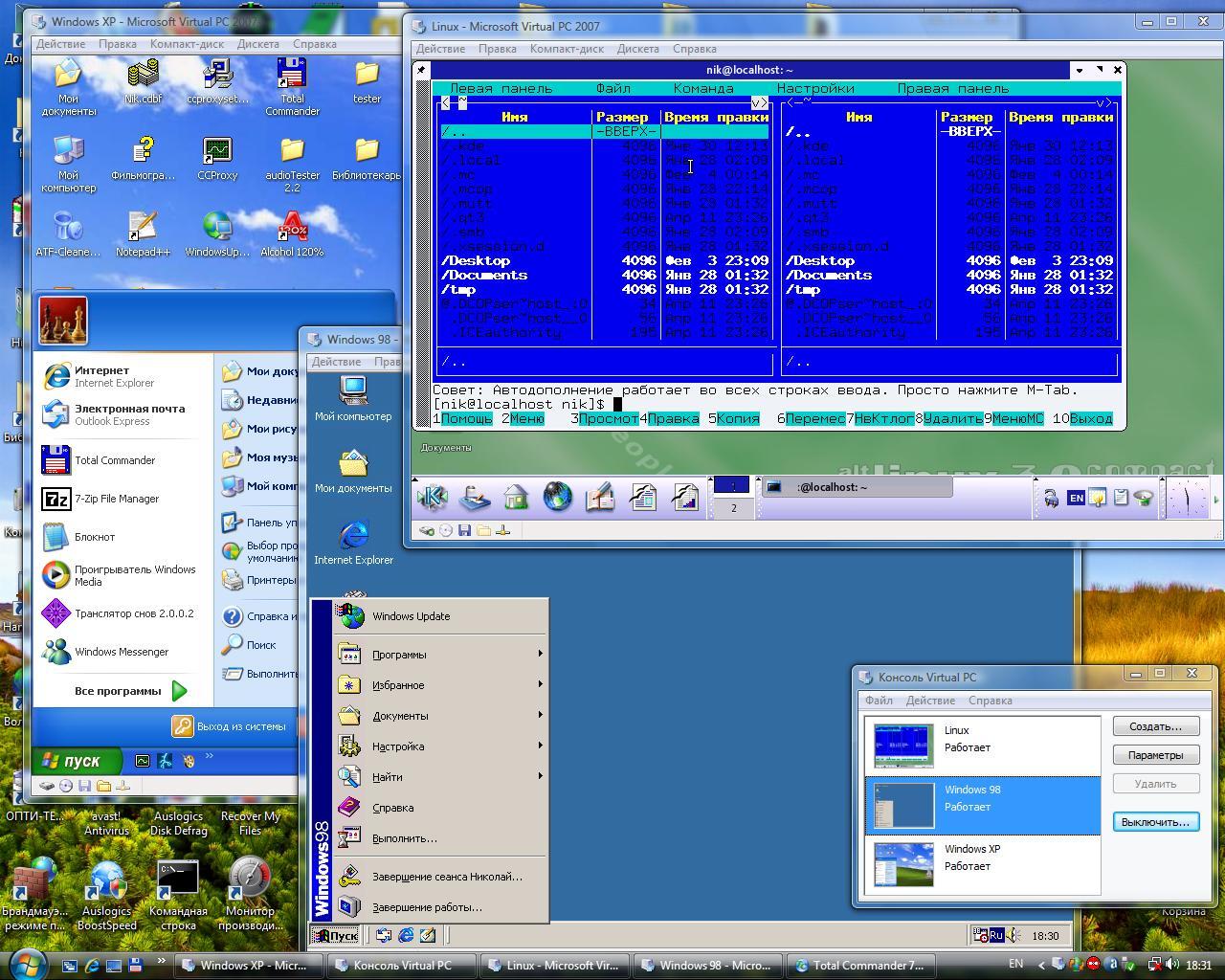This screenshot has width=1225, height=980.
Task: Open Компакт-диск menu in Windows XP Virtual PC window
Action: click(187, 44)
